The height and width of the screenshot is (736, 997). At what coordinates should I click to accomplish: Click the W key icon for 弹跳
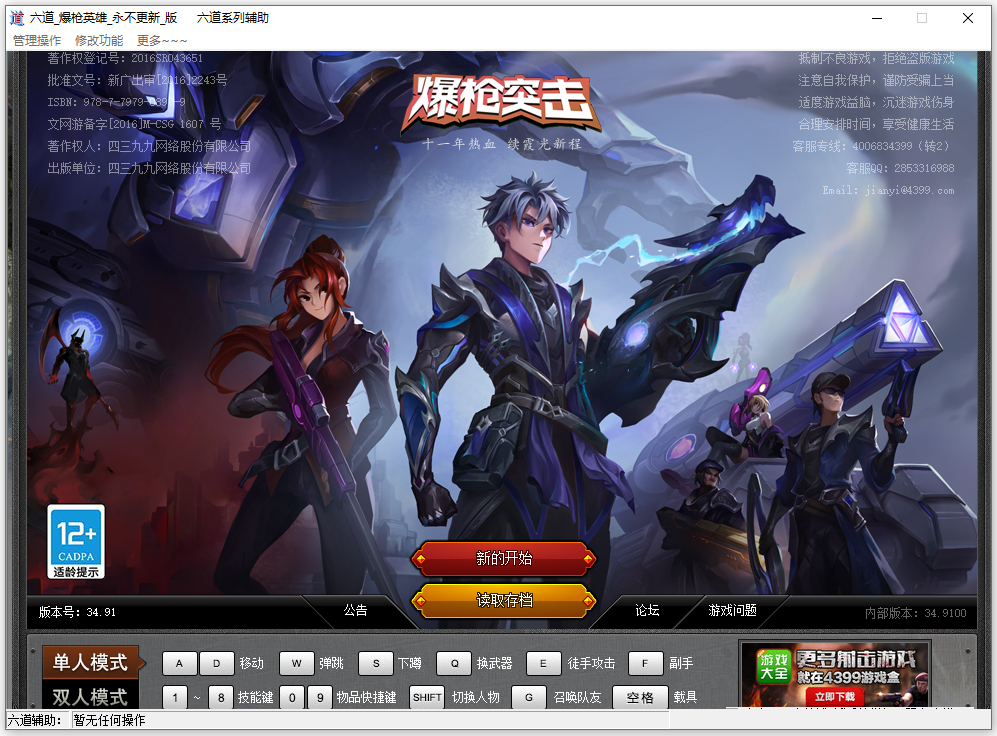[x=296, y=664]
